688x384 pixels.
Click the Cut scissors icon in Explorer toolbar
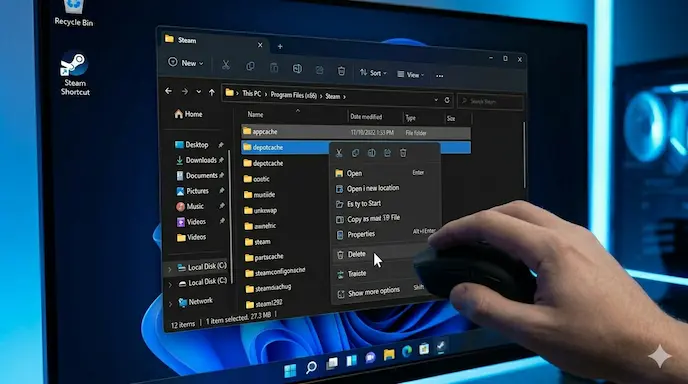pos(226,65)
